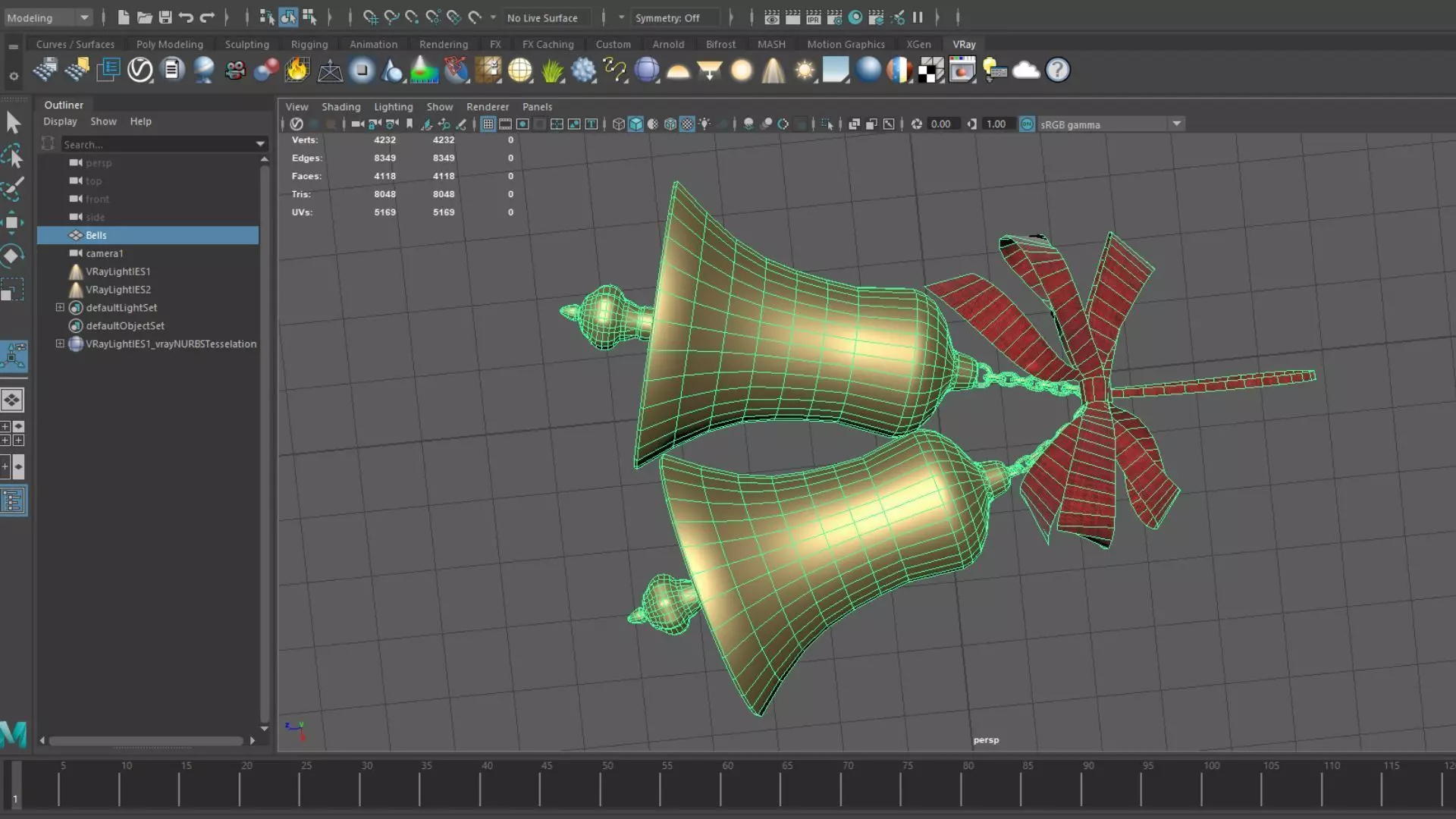Create a V-Ray sun light from shelf
Screen dimensions: 1456x819
pyautogui.click(x=805, y=71)
